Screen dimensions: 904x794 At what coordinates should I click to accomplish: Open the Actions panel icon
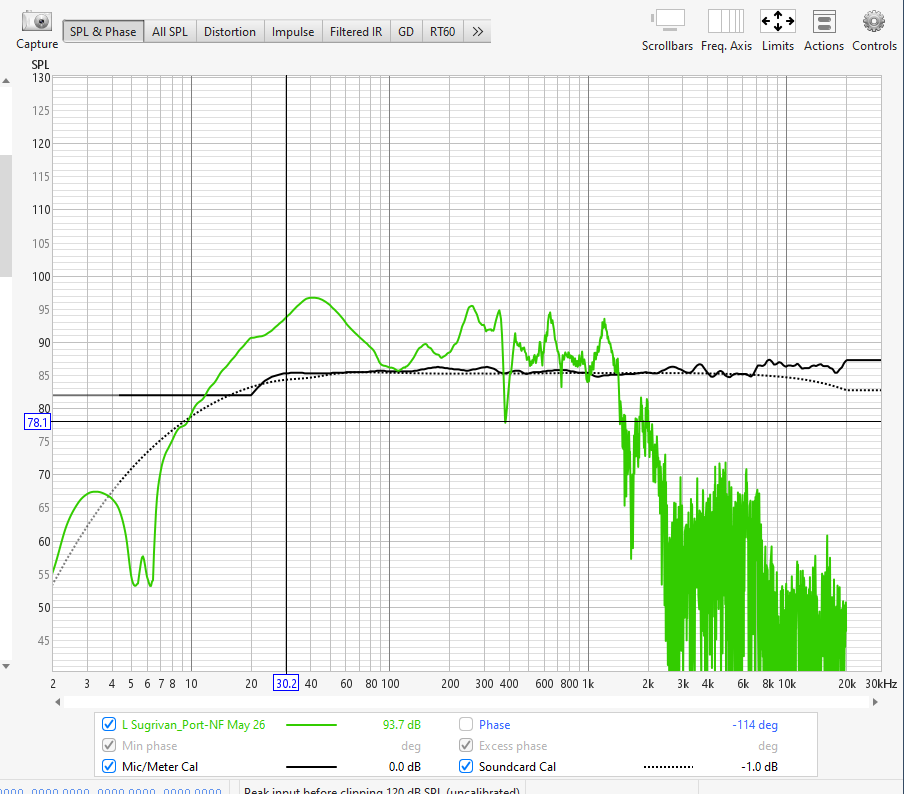pos(824,21)
